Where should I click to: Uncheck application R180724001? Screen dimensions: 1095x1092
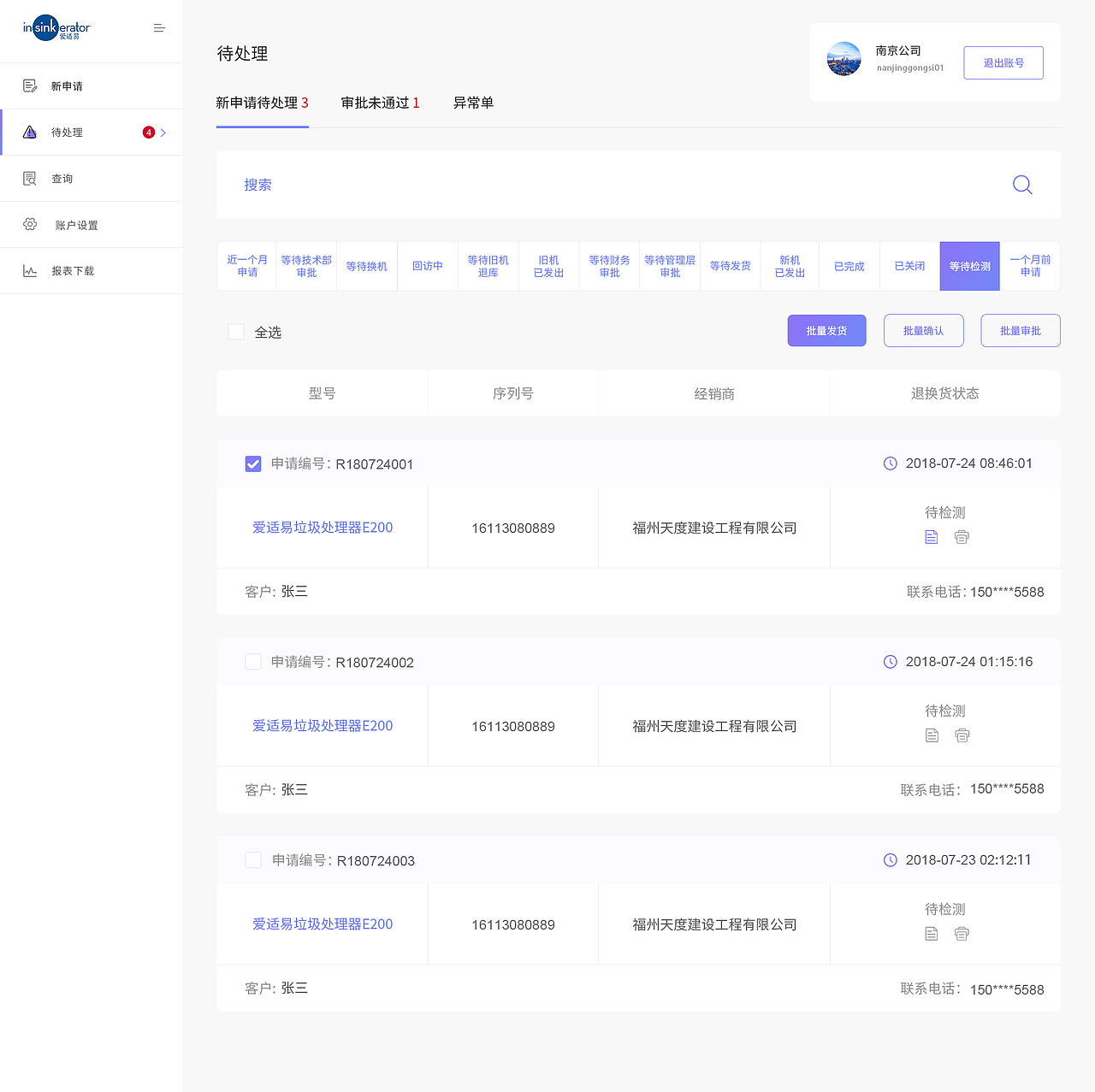pos(252,463)
